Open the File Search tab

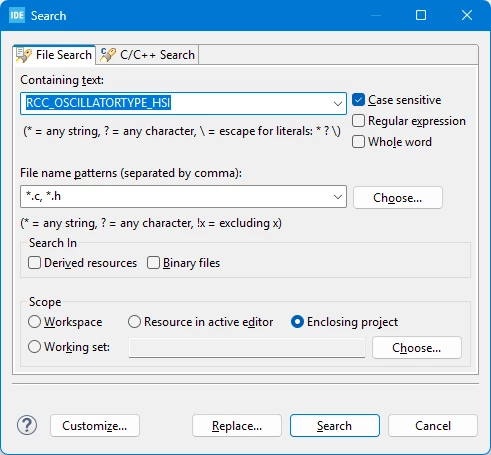pyautogui.click(x=54, y=55)
